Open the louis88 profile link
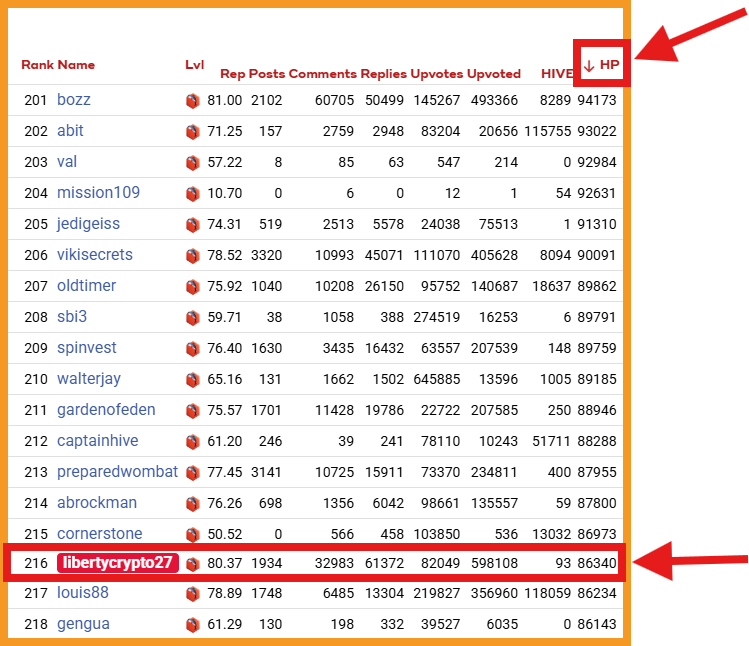This screenshot has width=749, height=646. click(83, 593)
